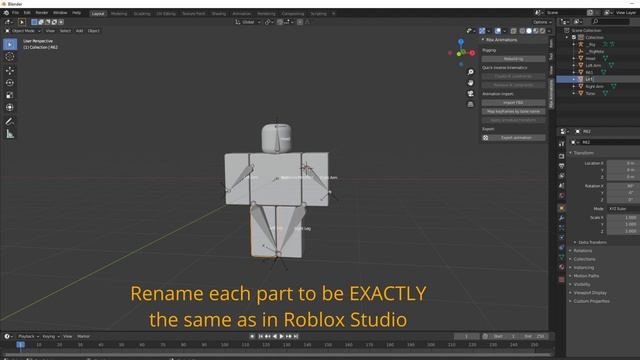640x360 pixels.
Task: Open Tool properties tab icon
Action: [x=562, y=144]
